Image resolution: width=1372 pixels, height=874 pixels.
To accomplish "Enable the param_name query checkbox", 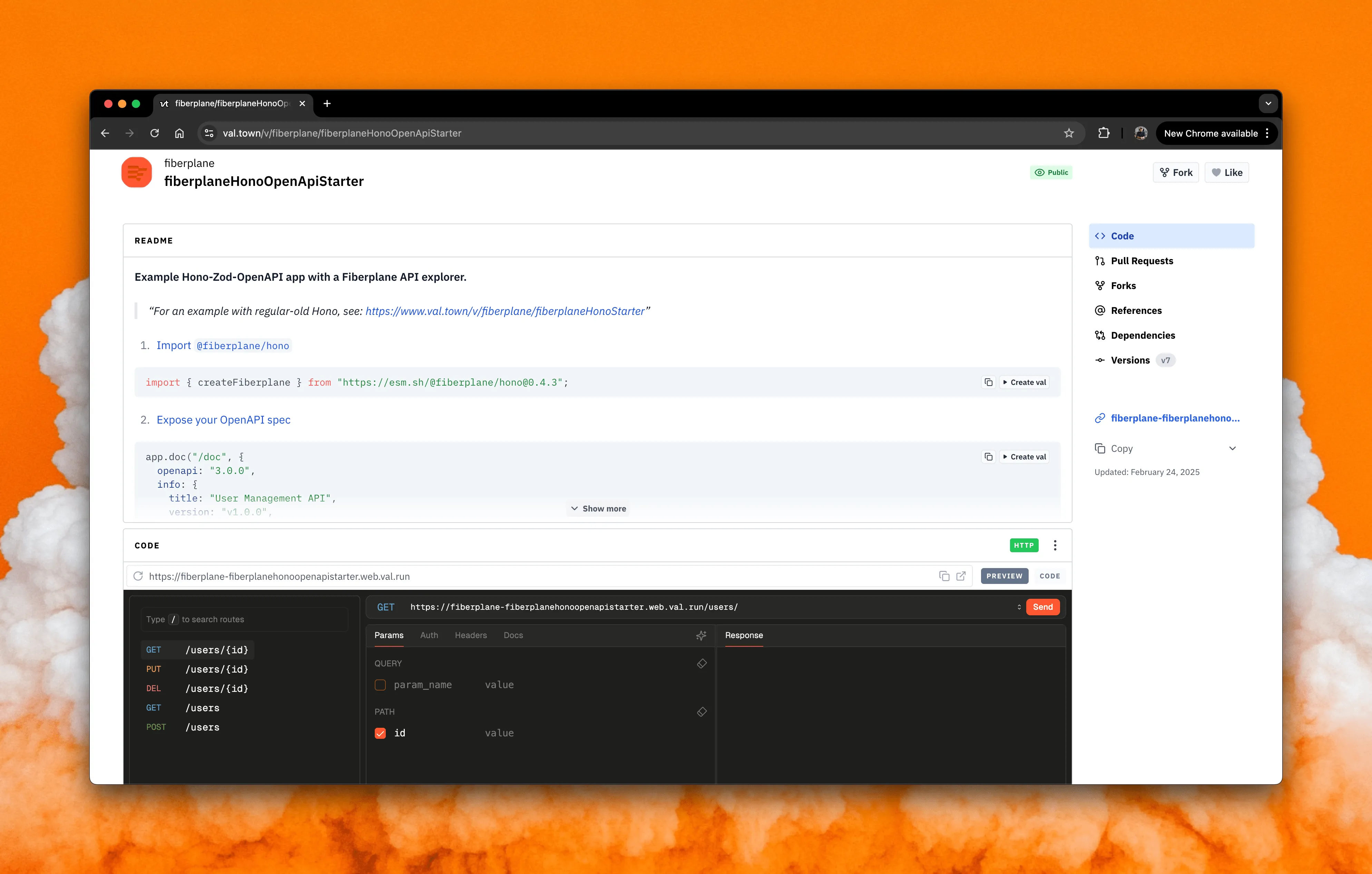I will (380, 685).
